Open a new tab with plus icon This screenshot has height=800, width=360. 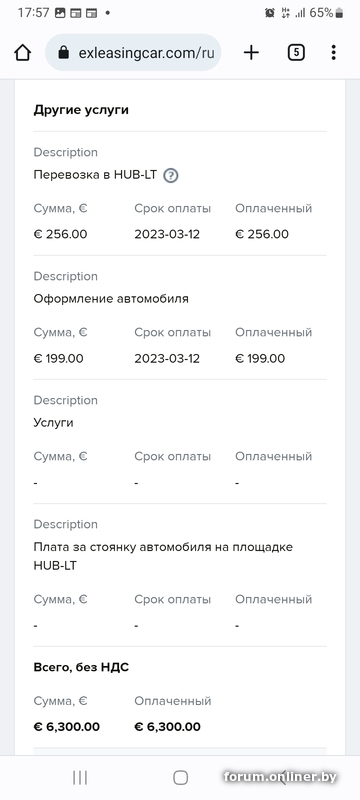[251, 53]
